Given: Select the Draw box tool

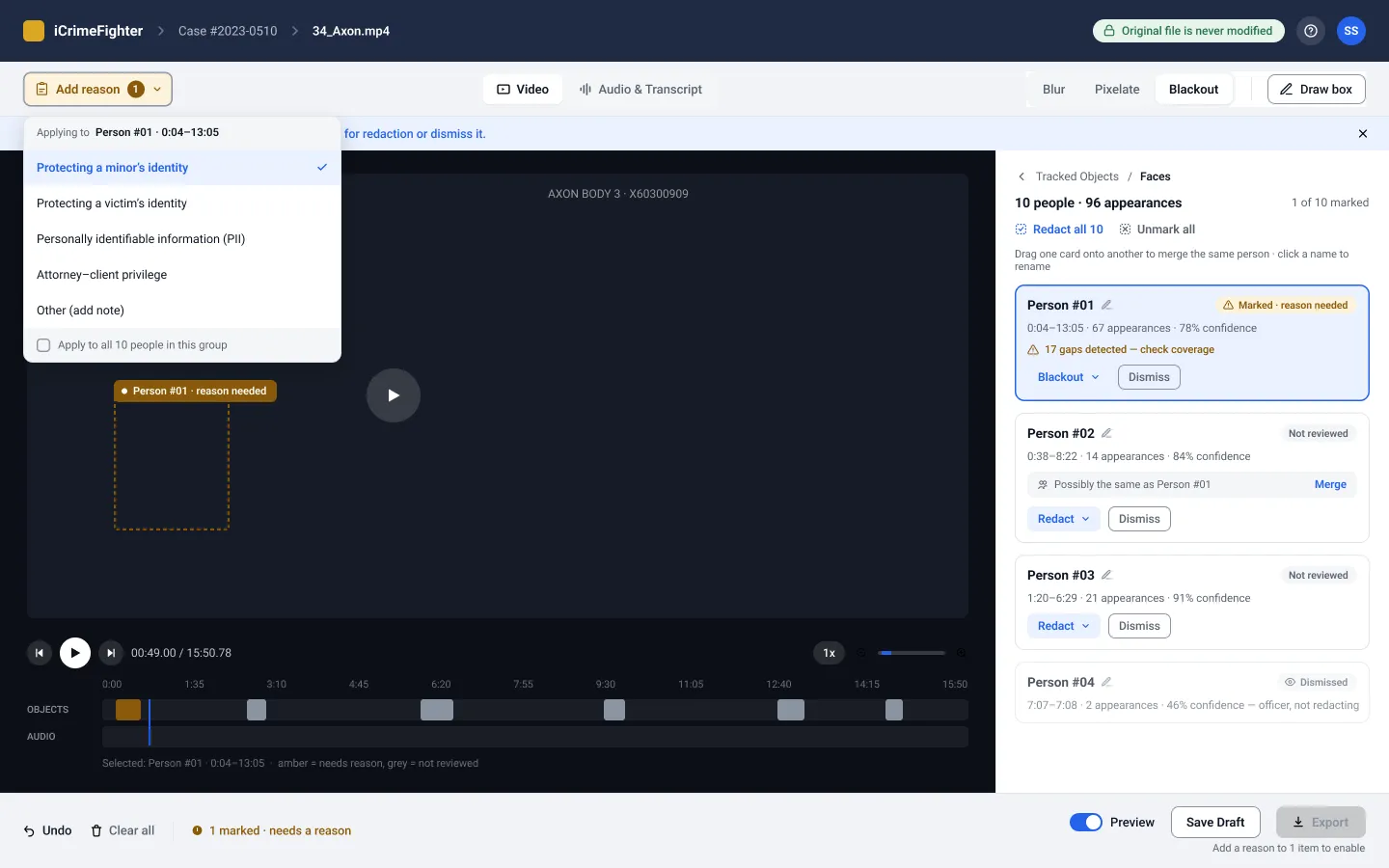Looking at the screenshot, I should 1317,89.
